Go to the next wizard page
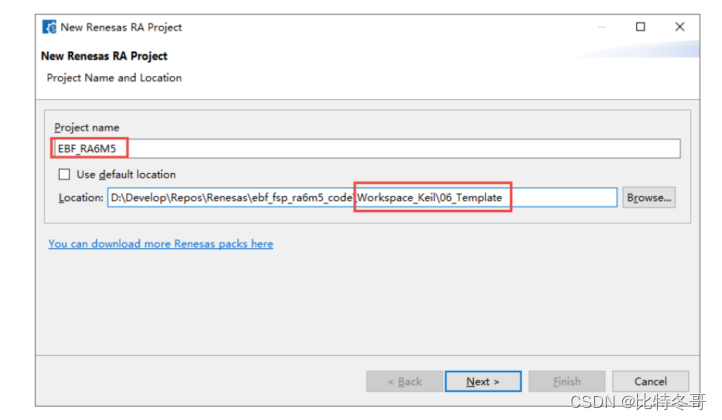The image size is (722, 420). (x=483, y=381)
